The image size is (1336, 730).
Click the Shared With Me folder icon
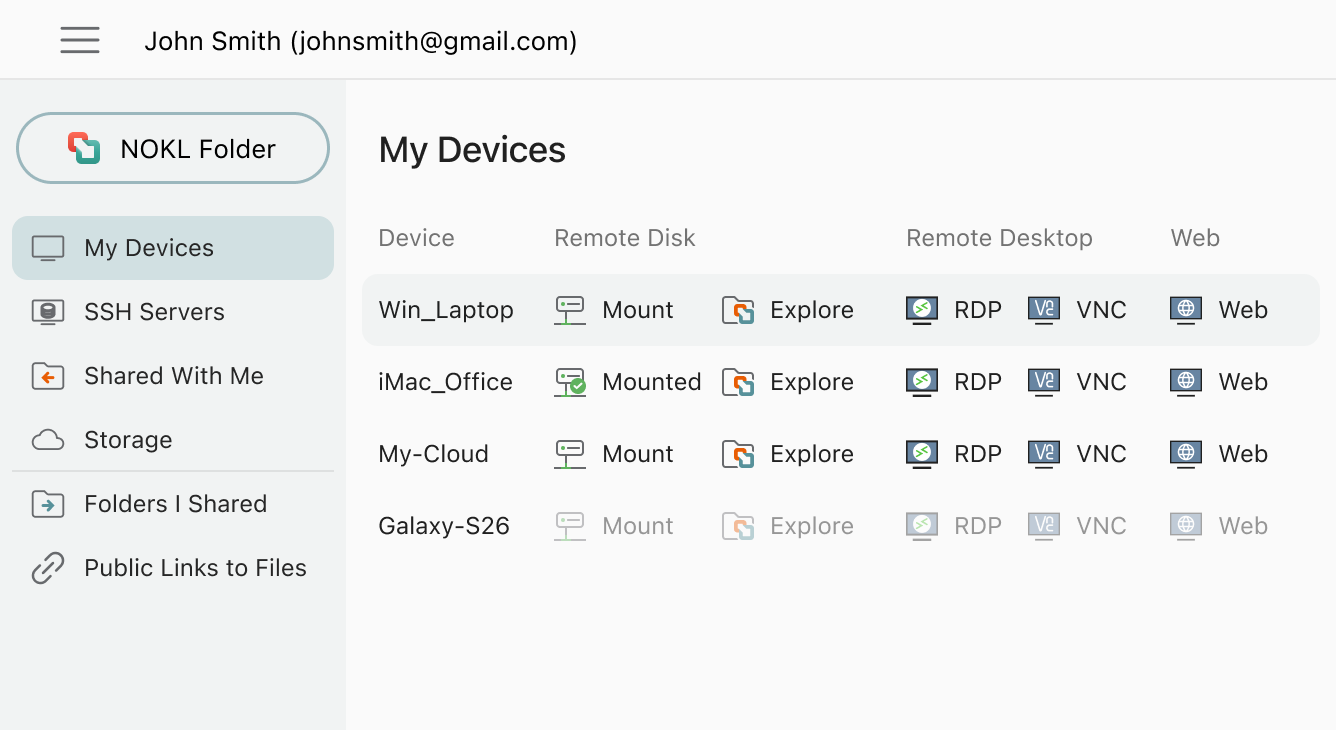click(48, 376)
